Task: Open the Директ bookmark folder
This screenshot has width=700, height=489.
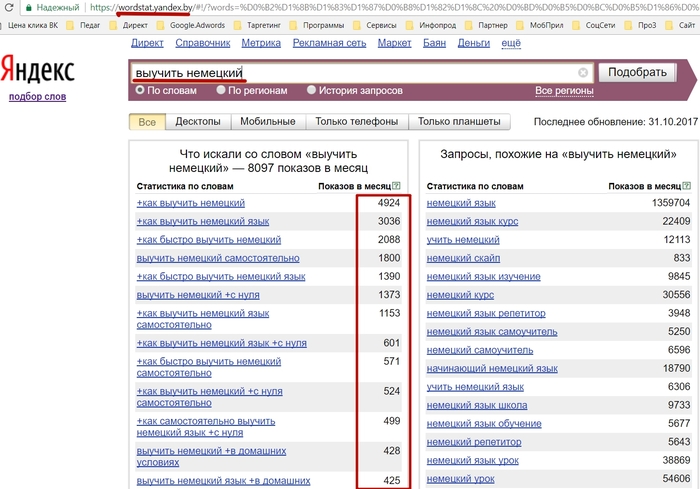Action: [129, 25]
